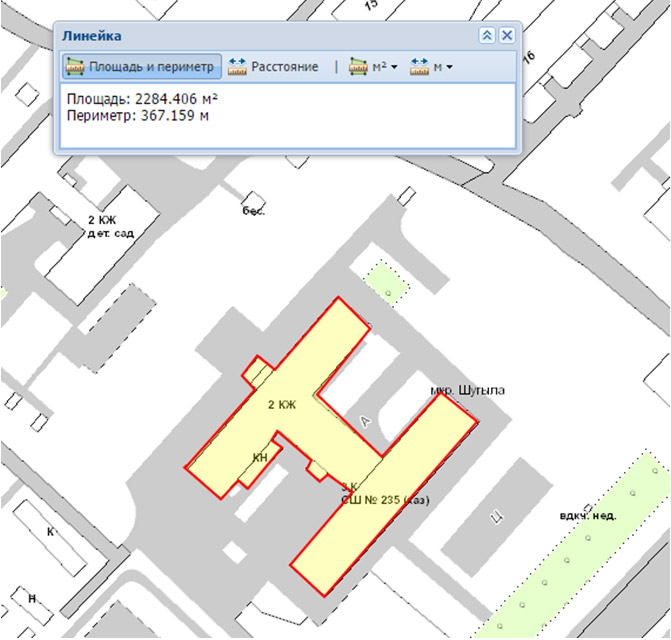This screenshot has width=671, height=640.
Task: Click the Линейка panel title
Action: pyautogui.click(x=92, y=36)
